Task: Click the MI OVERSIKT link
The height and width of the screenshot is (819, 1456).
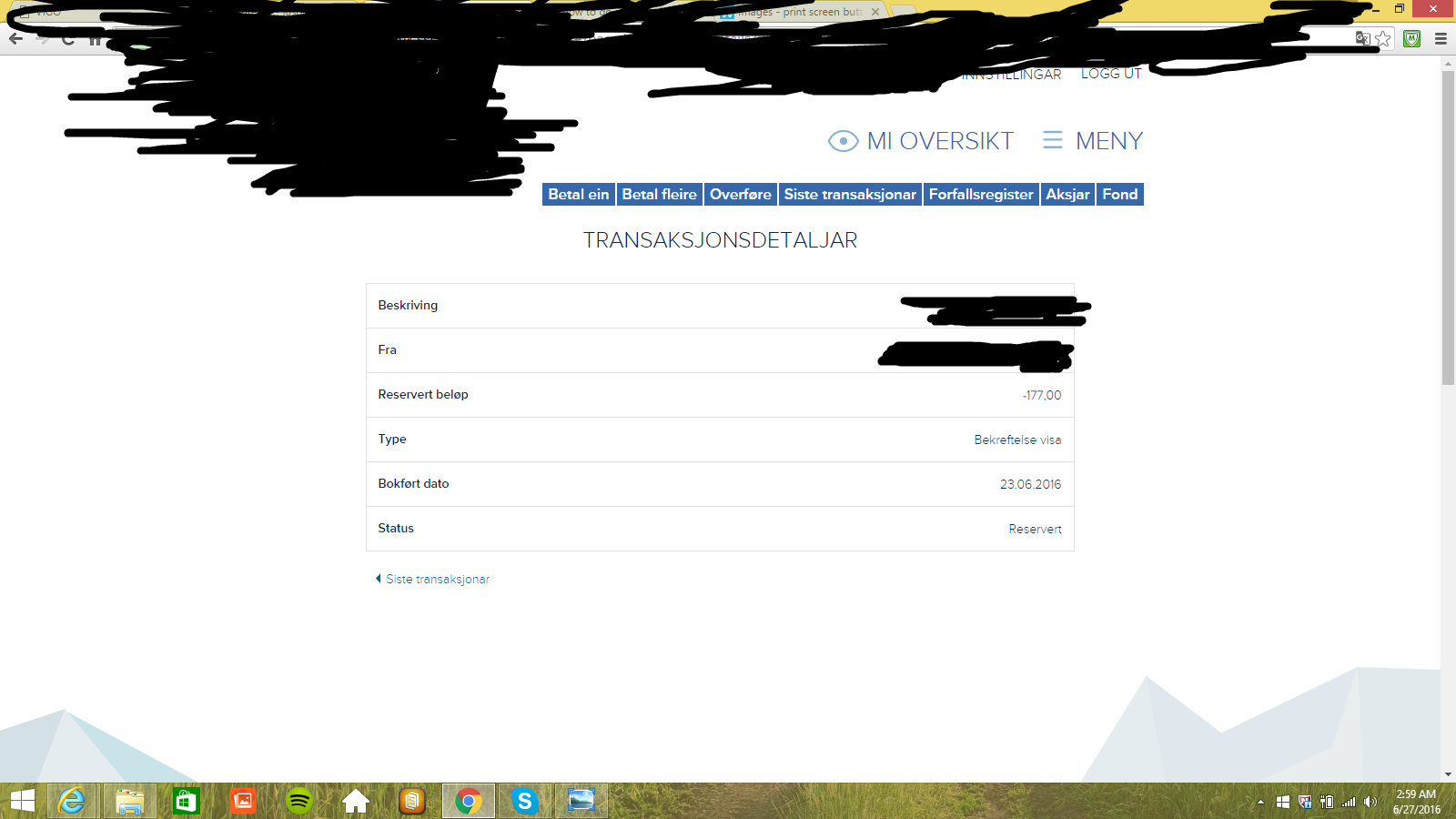Action: click(940, 141)
